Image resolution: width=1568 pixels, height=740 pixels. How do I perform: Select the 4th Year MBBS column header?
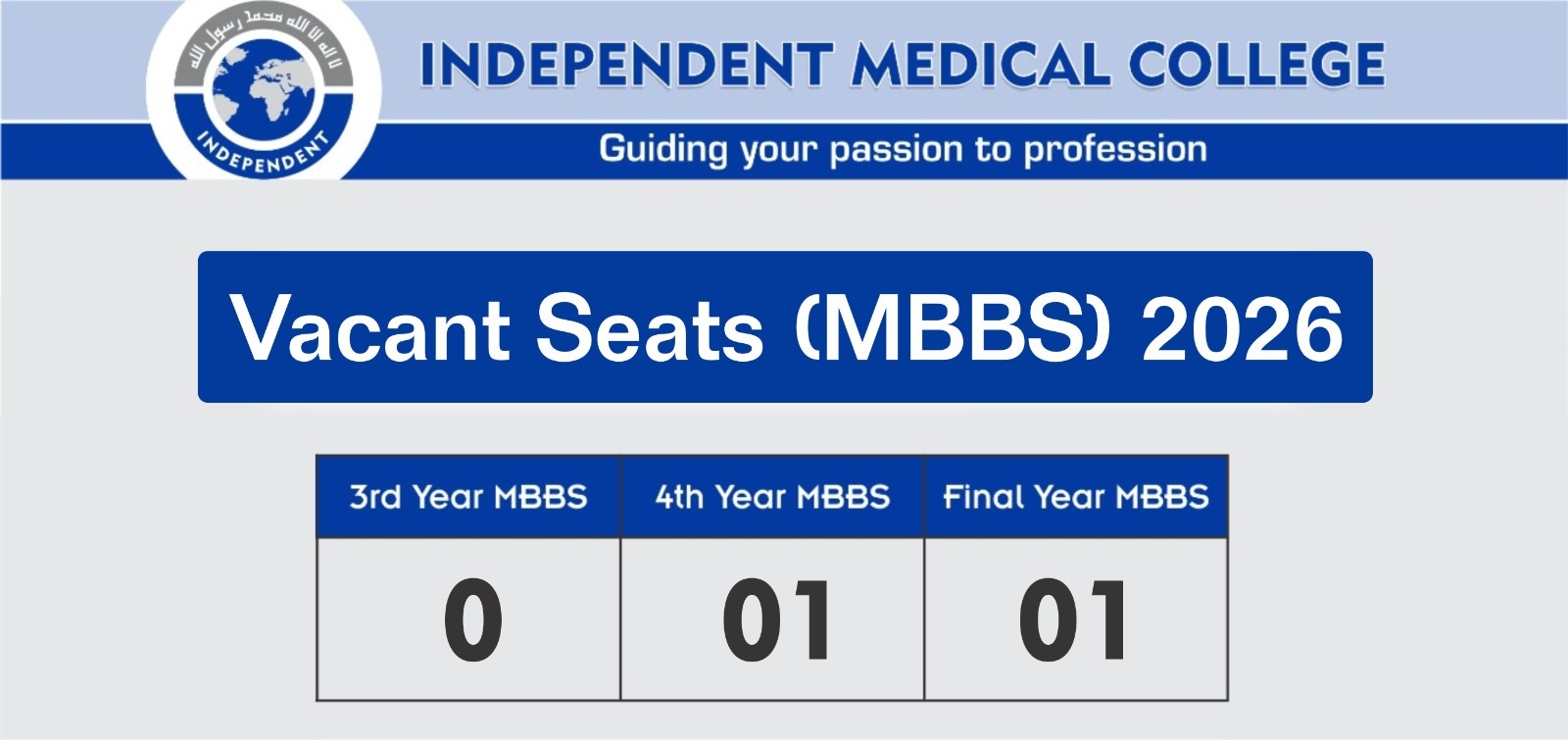pyautogui.click(x=772, y=497)
